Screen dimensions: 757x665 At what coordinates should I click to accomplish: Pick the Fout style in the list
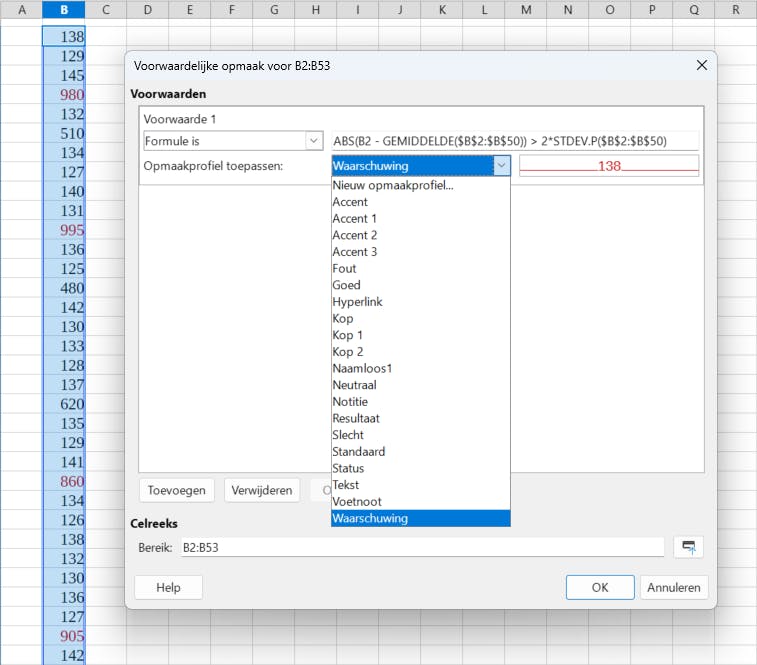click(421, 269)
